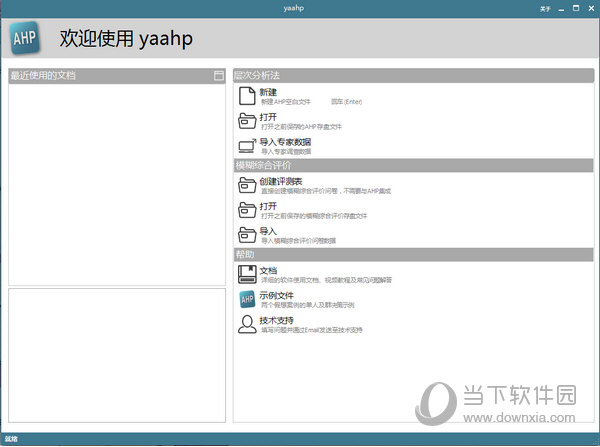Minimize the yaahp window
Image resolution: width=600 pixels, height=447 pixels.
pos(561,9)
